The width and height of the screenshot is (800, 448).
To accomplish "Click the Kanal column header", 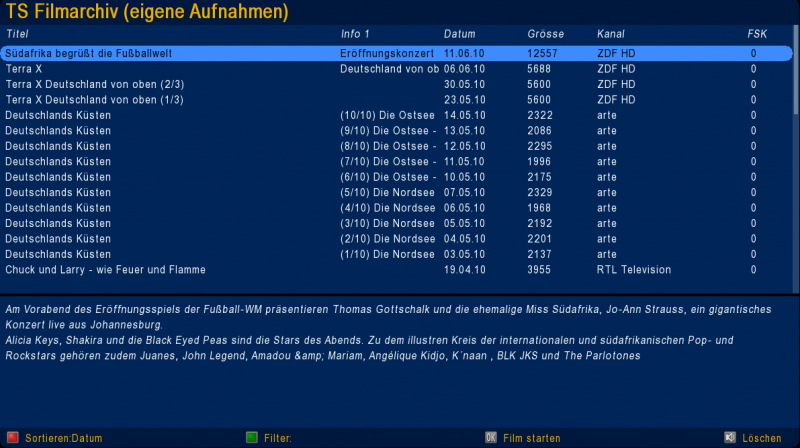I will tap(611, 34).
